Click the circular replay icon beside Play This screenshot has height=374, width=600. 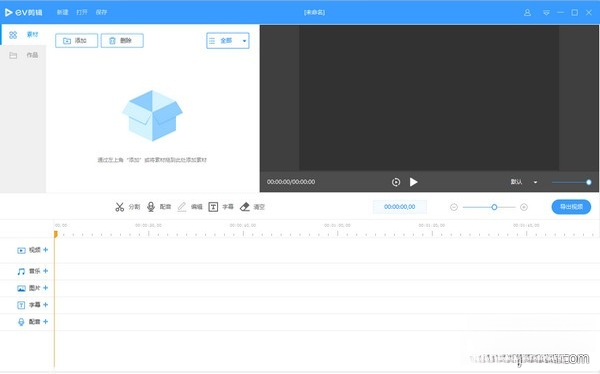[396, 182]
